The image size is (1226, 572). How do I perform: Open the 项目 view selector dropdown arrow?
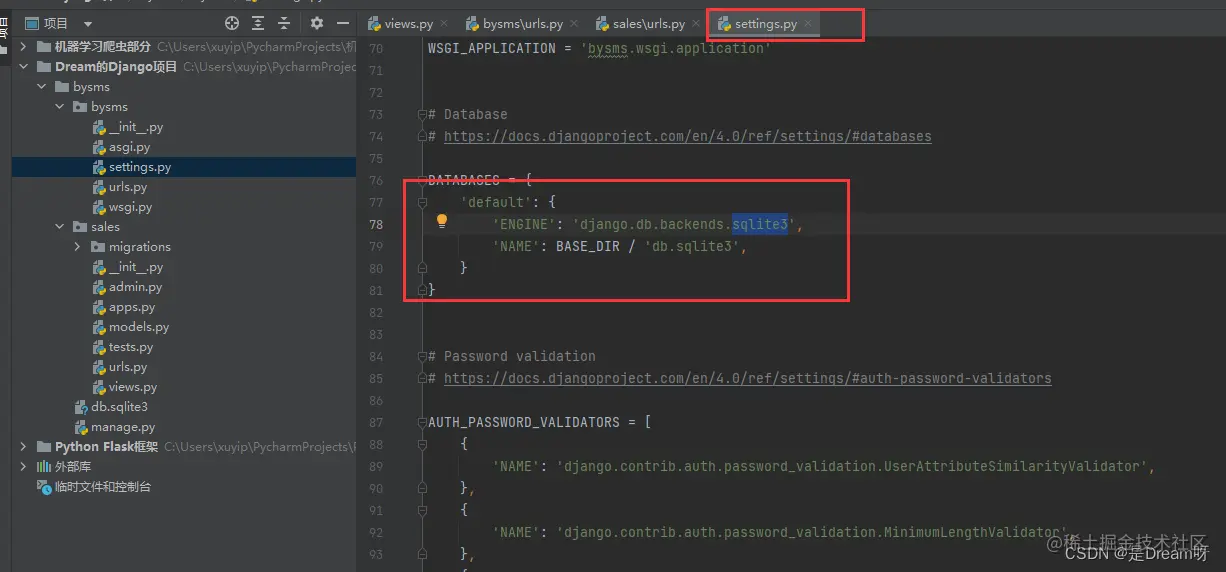88,23
